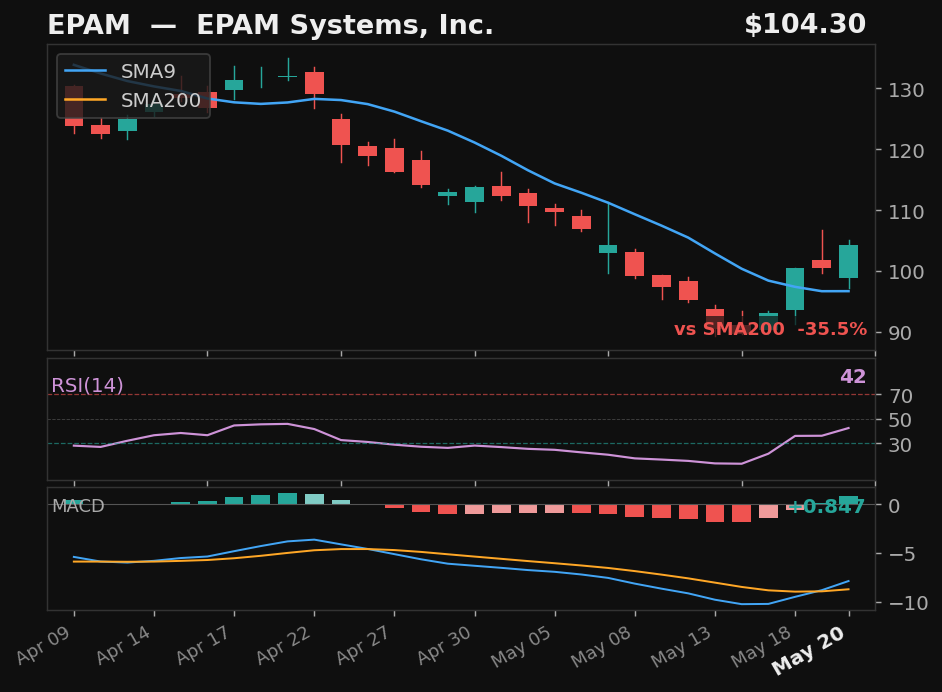Click the blue SMA9 legend line sample
Viewport: 942px width, 692px height.
85,71
